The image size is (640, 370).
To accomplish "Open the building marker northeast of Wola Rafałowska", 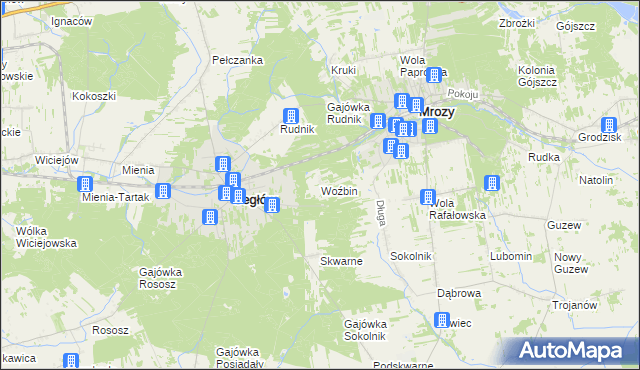I will tap(492, 183).
